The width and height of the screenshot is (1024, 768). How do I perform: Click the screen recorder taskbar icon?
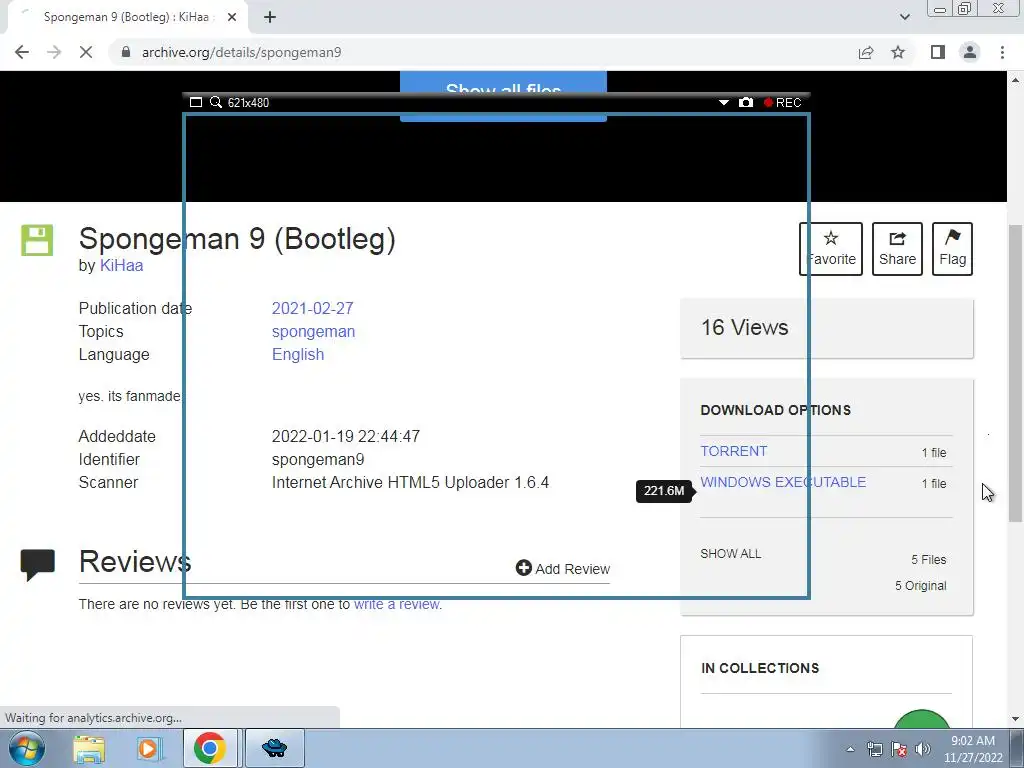point(274,748)
